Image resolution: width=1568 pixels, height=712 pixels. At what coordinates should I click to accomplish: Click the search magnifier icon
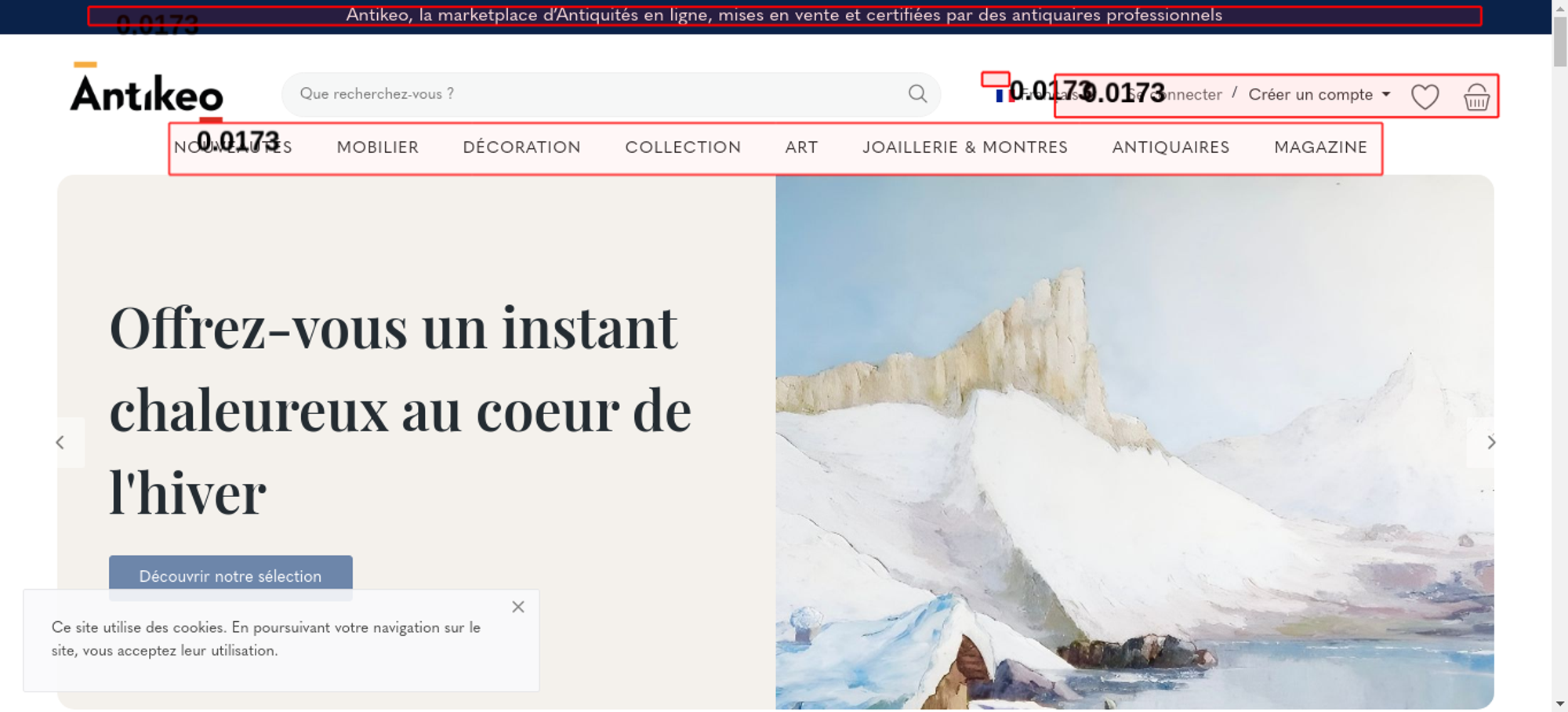[x=917, y=94]
